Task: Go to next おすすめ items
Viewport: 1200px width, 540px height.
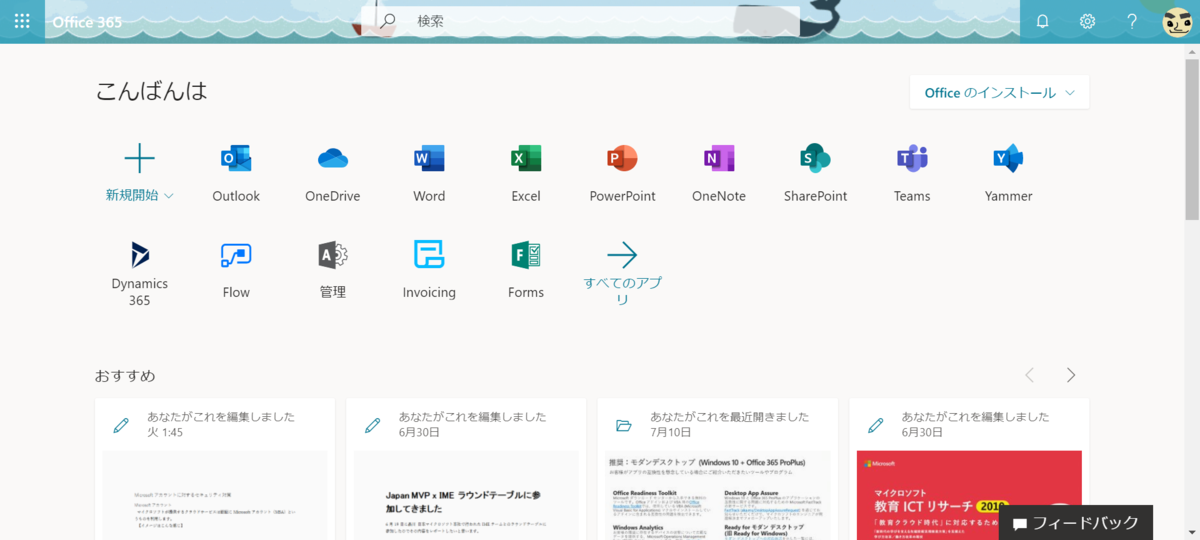Action: (1071, 375)
